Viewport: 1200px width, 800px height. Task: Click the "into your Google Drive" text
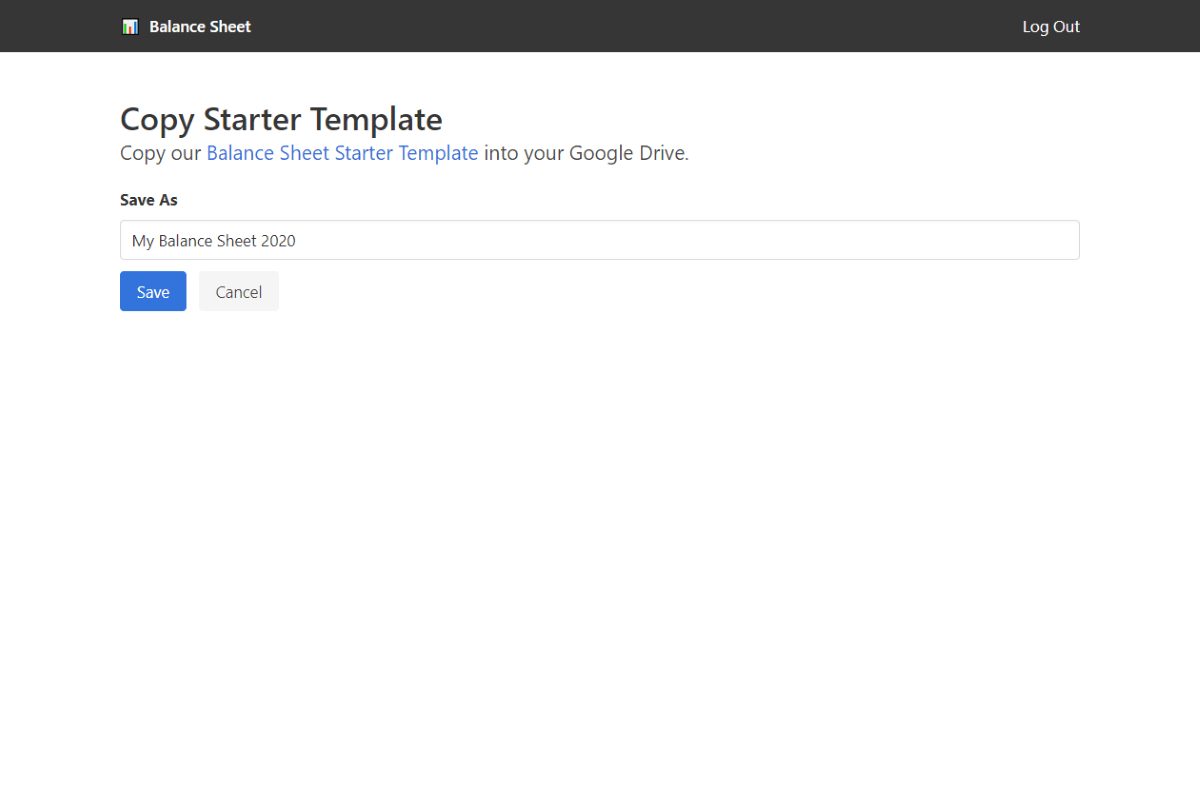pyautogui.click(x=586, y=153)
